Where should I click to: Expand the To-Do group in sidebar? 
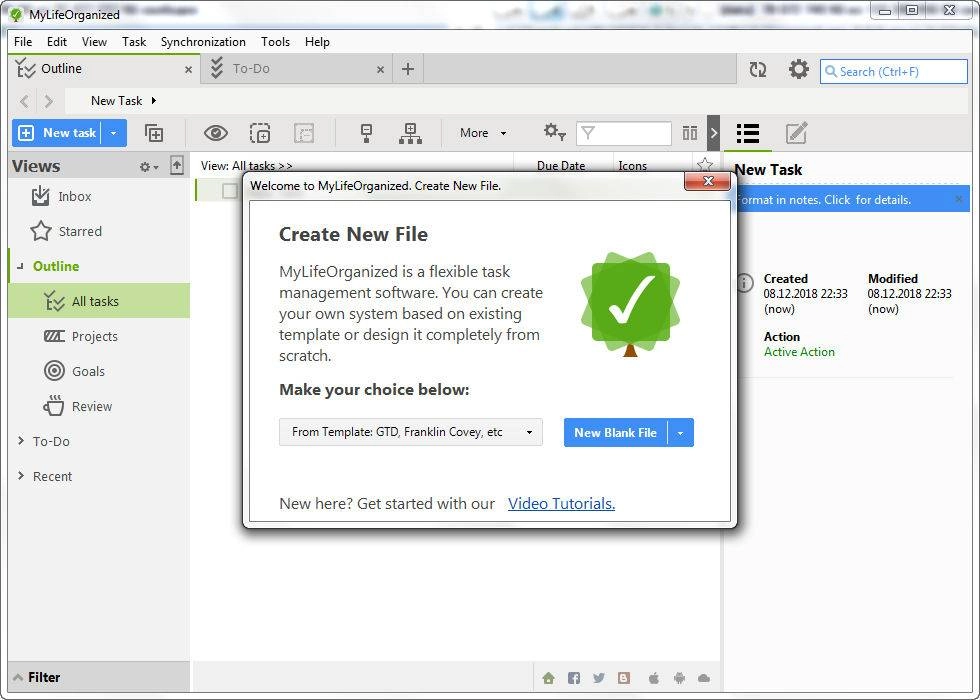tap(21, 441)
